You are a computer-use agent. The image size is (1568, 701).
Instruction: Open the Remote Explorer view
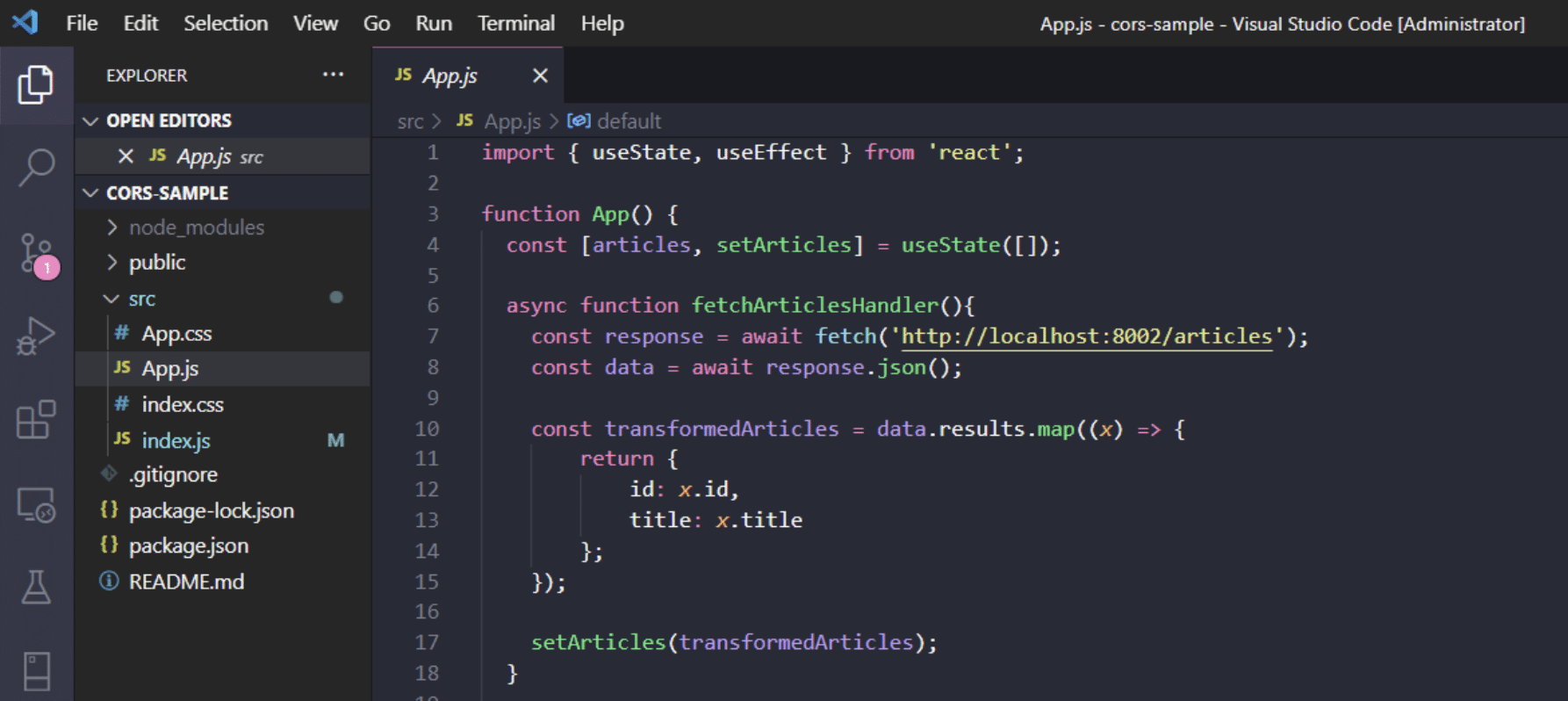tap(36, 505)
